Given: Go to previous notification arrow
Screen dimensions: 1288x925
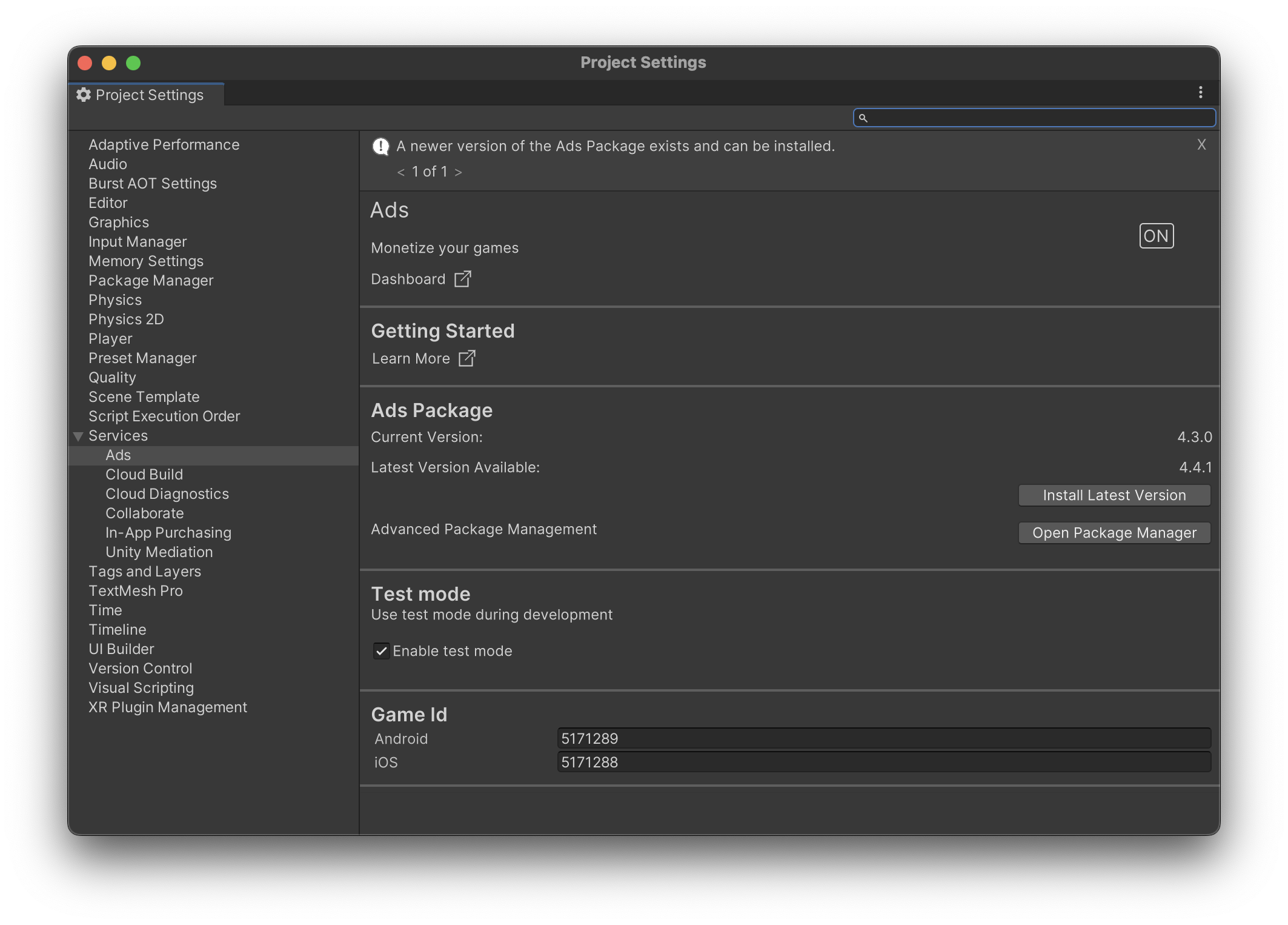Looking at the screenshot, I should (400, 172).
